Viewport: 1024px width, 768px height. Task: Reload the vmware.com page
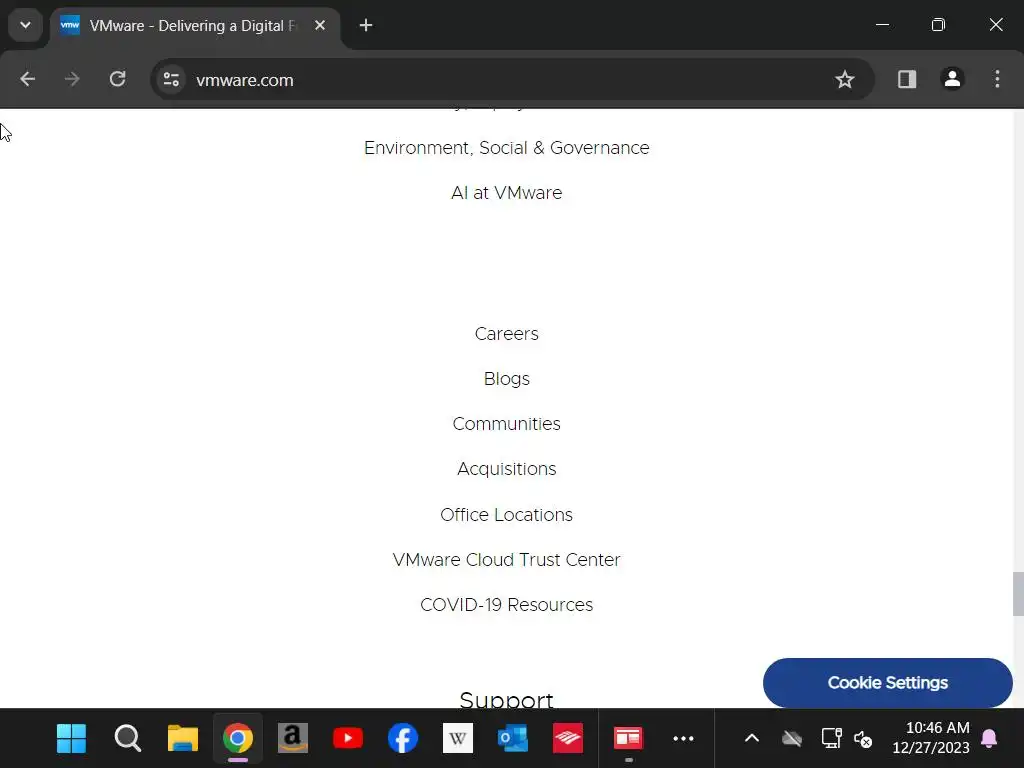118,80
